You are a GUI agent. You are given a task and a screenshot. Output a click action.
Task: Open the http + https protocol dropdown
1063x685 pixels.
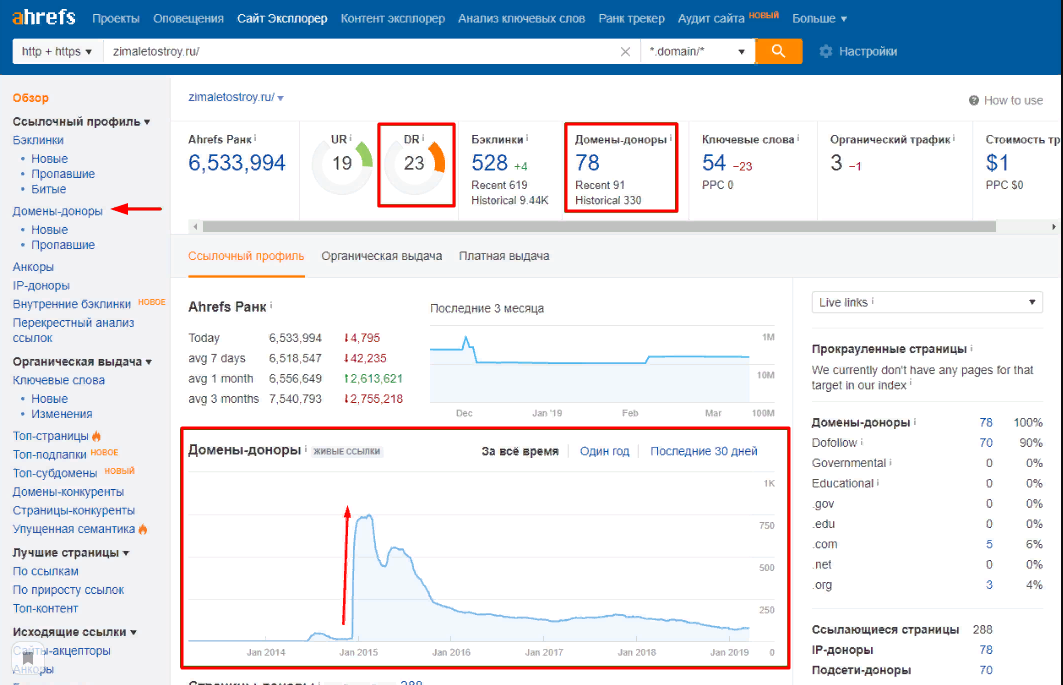58,52
